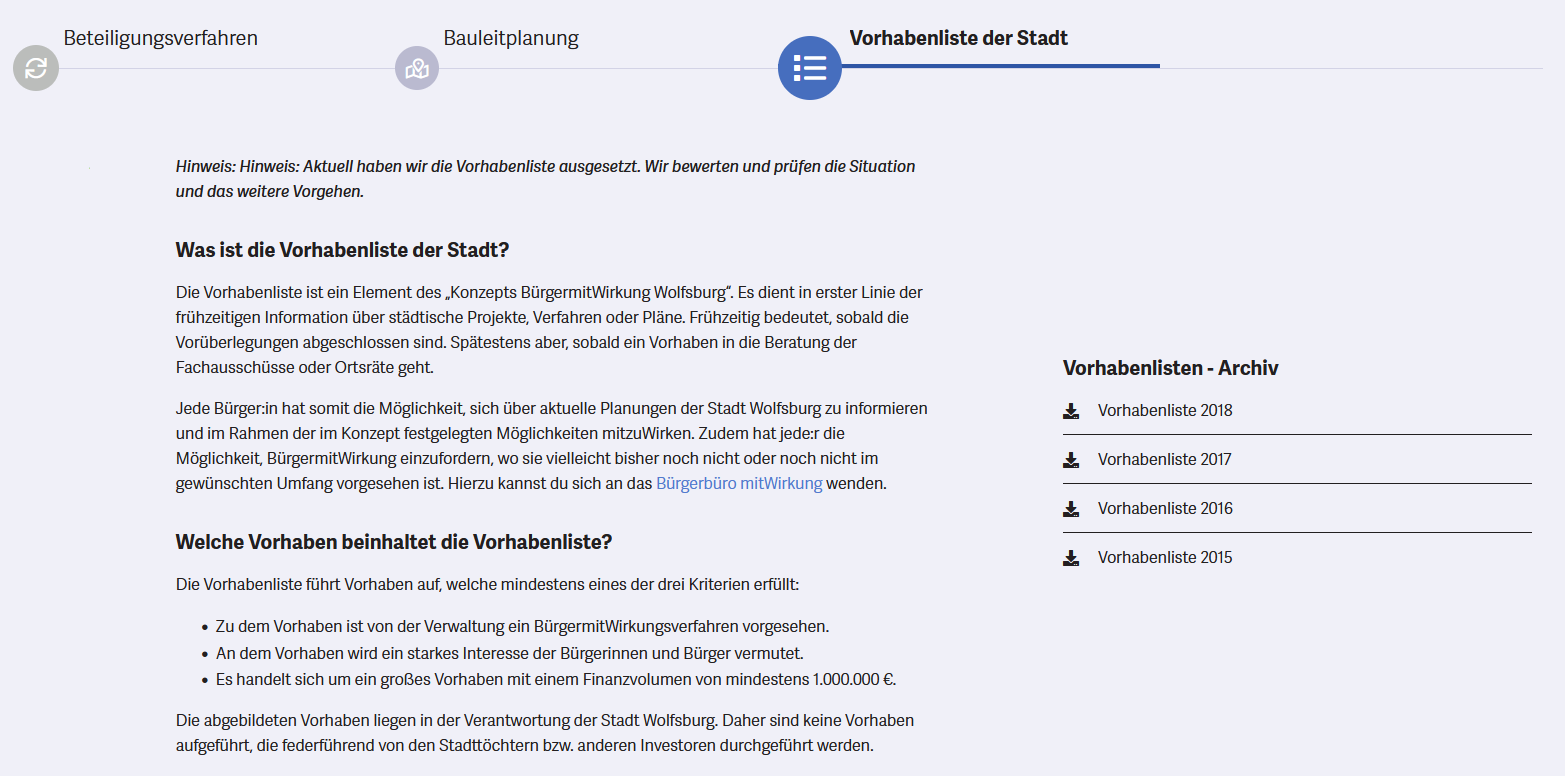
Task: Open the Bürgerbüro mitWirkung link
Action: (x=739, y=484)
